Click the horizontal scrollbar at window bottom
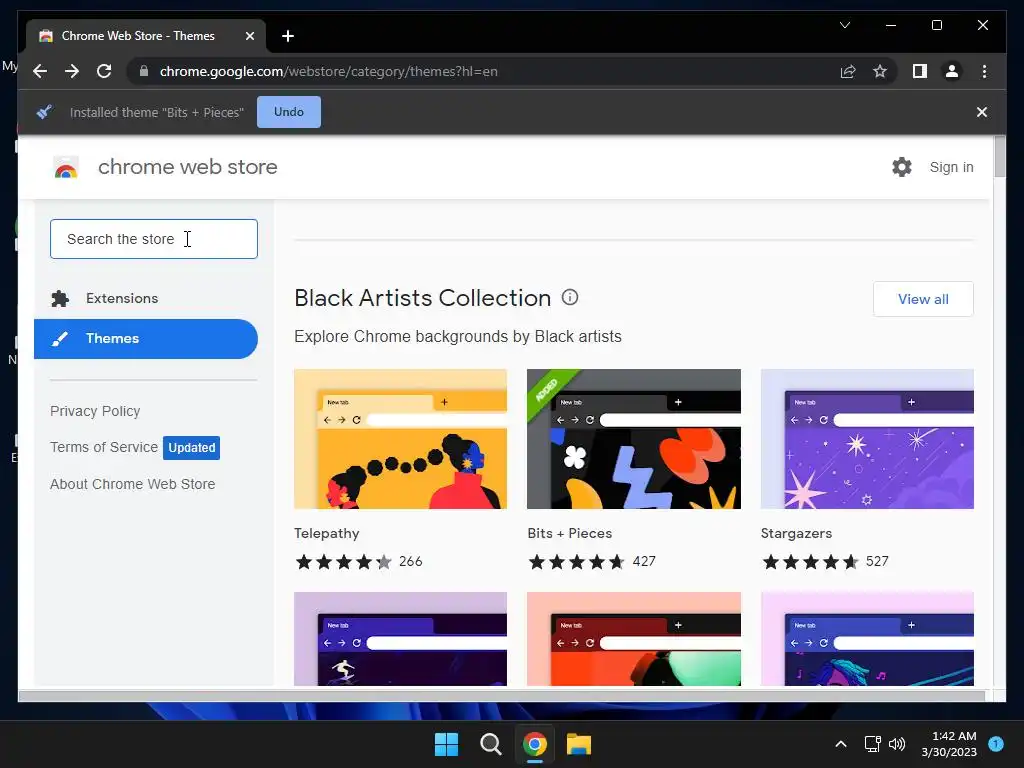Image resolution: width=1024 pixels, height=768 pixels. [x=502, y=696]
